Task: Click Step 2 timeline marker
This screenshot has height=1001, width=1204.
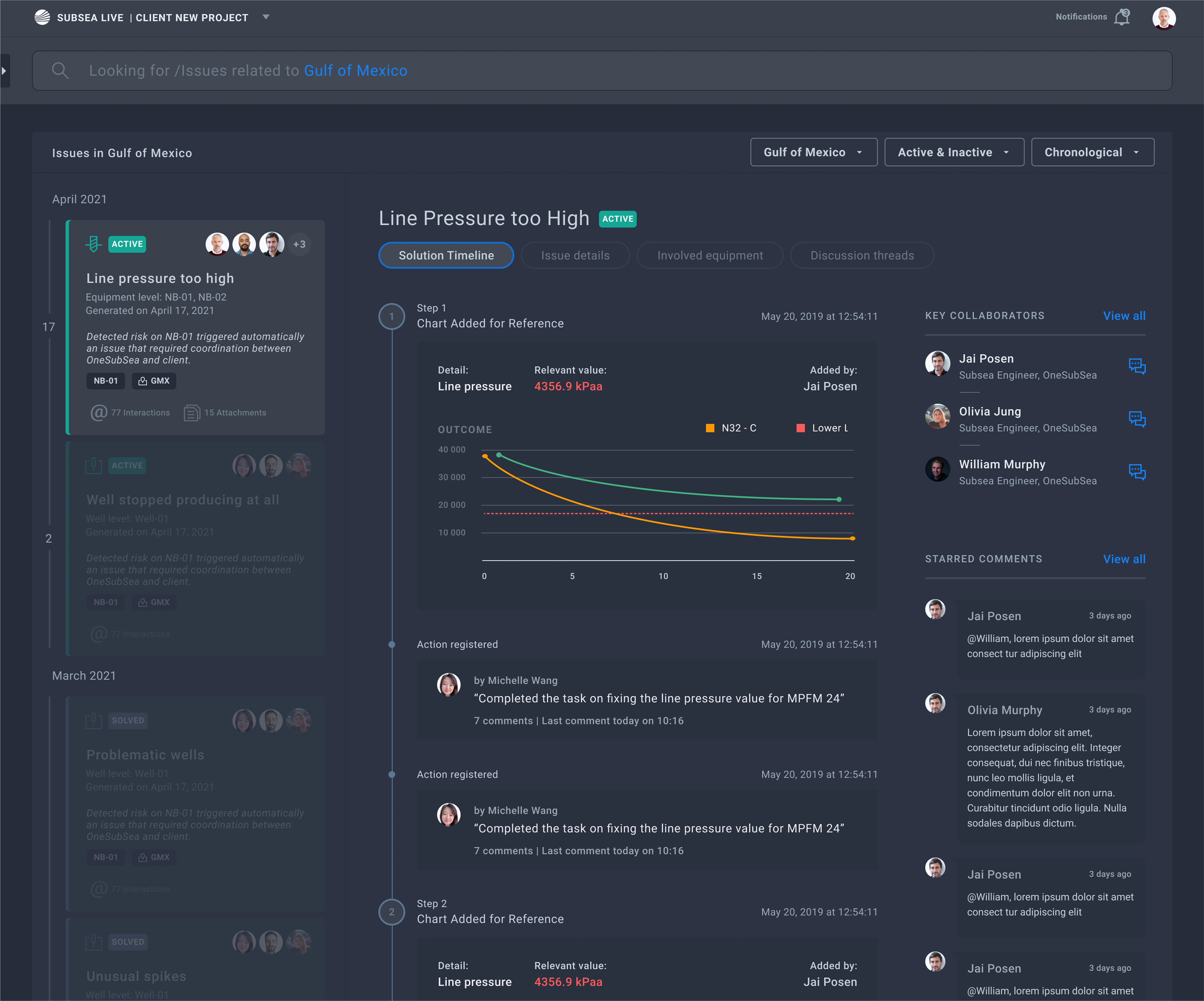Action: (x=392, y=912)
